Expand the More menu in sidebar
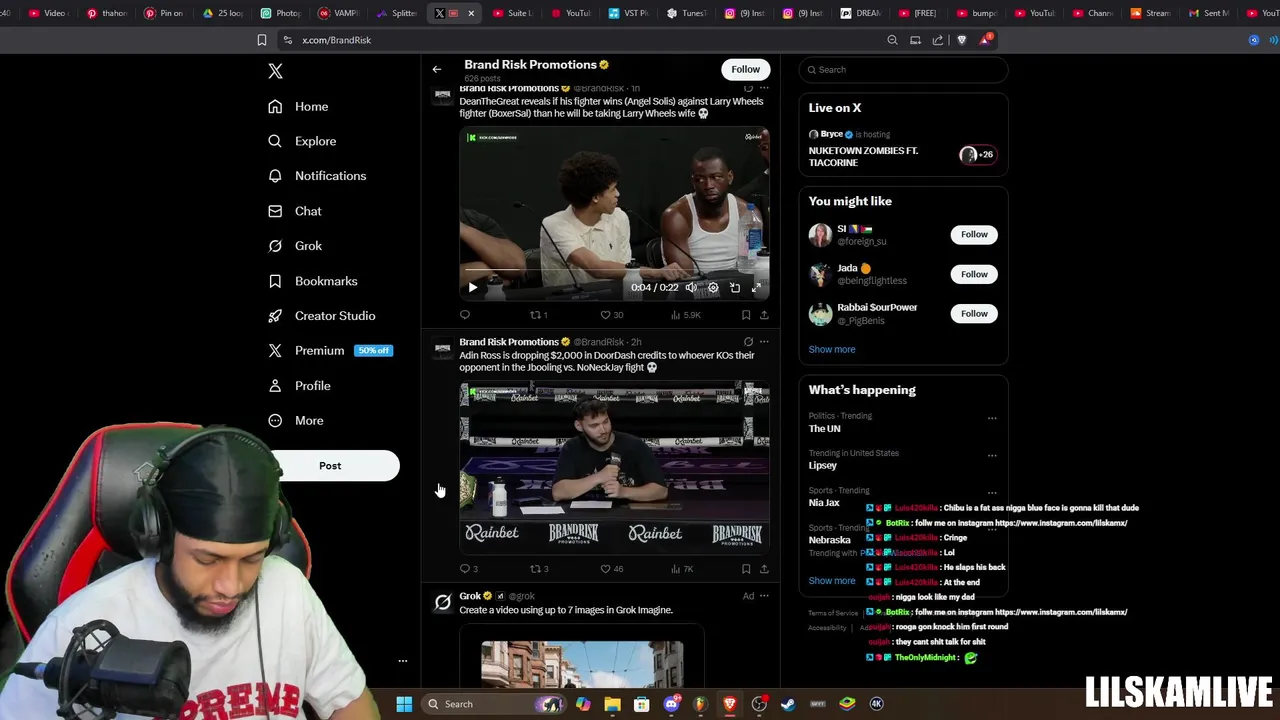 point(295,421)
